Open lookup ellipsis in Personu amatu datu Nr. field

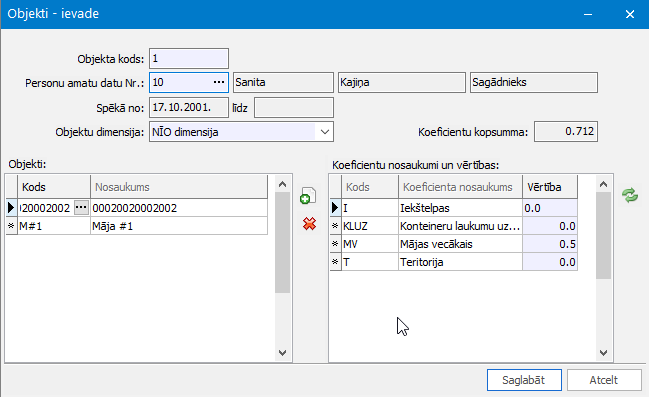(x=219, y=82)
